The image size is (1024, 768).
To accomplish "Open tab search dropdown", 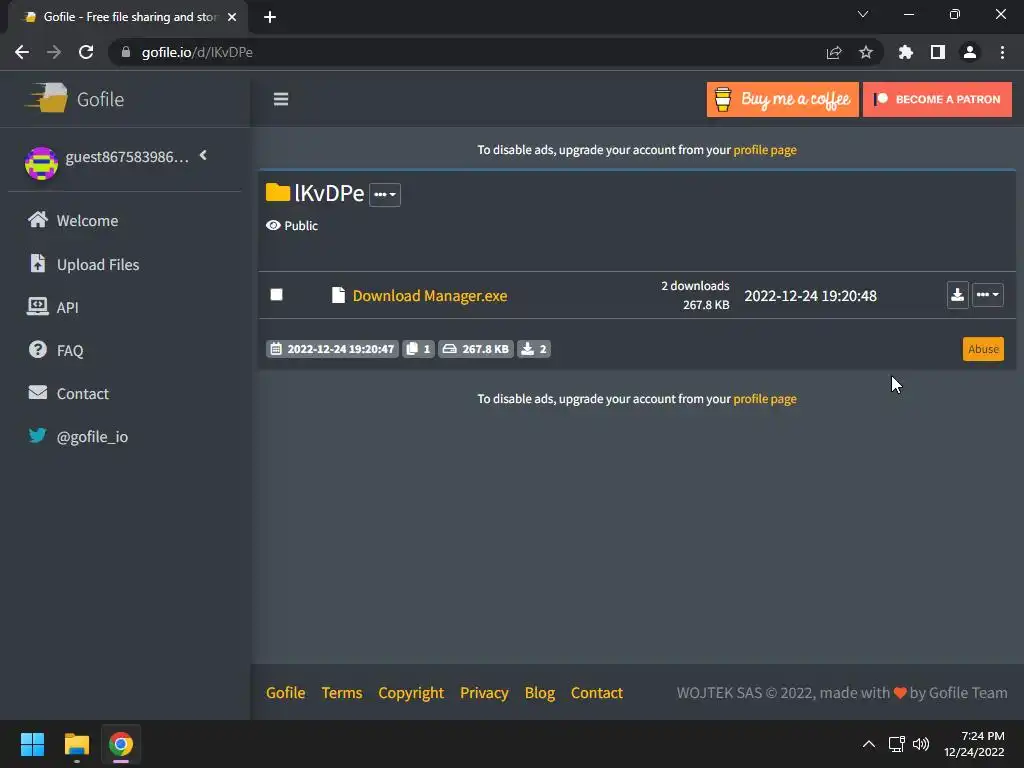I will pyautogui.click(x=863, y=14).
